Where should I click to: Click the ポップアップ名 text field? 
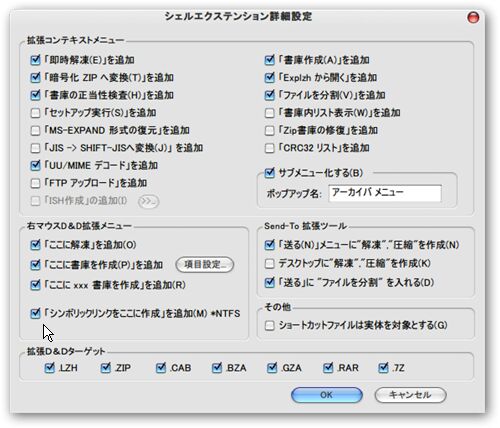click(385, 193)
